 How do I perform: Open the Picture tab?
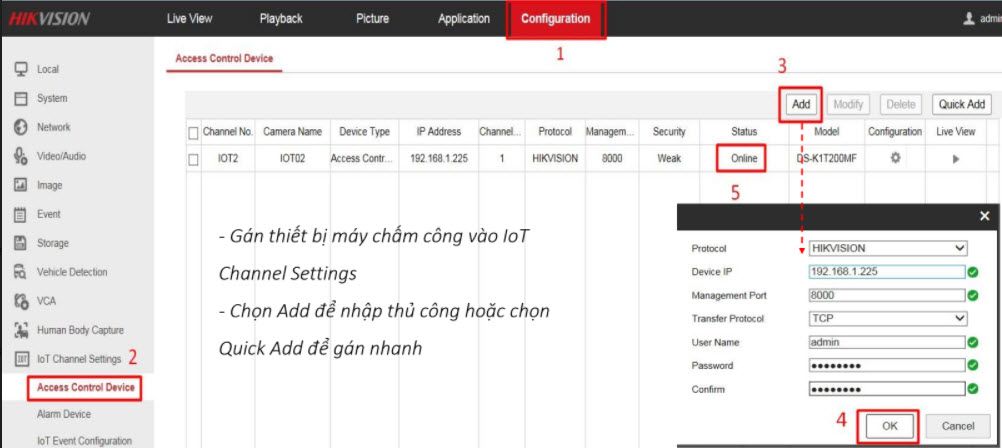tap(373, 19)
